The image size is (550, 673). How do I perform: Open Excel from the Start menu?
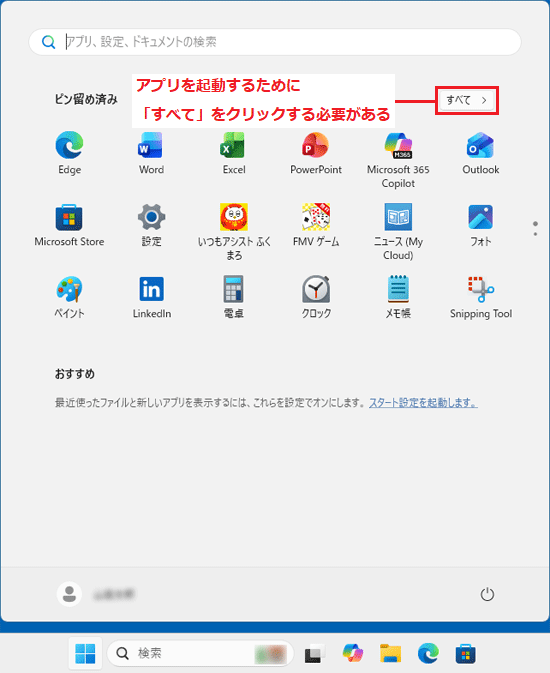pyautogui.click(x=234, y=153)
